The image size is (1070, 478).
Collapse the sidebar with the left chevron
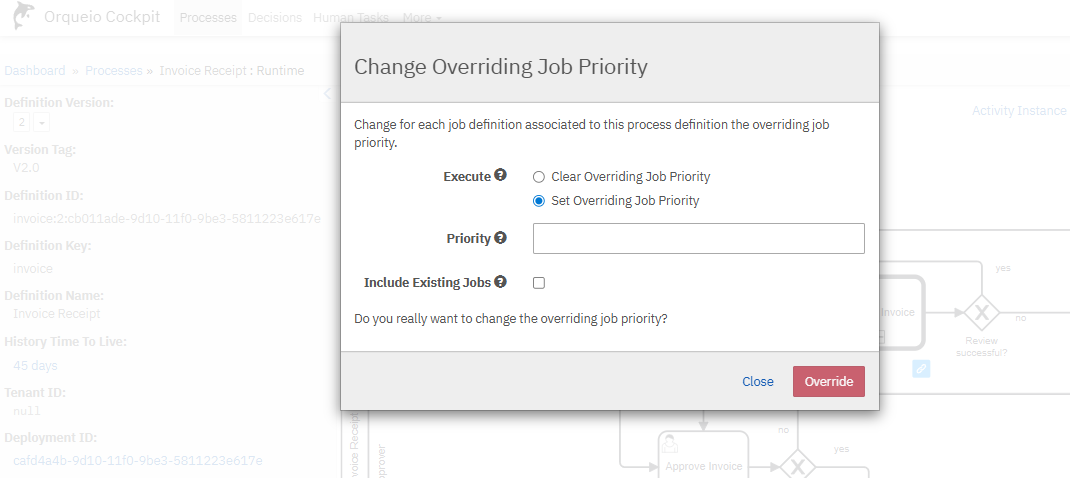click(327, 93)
